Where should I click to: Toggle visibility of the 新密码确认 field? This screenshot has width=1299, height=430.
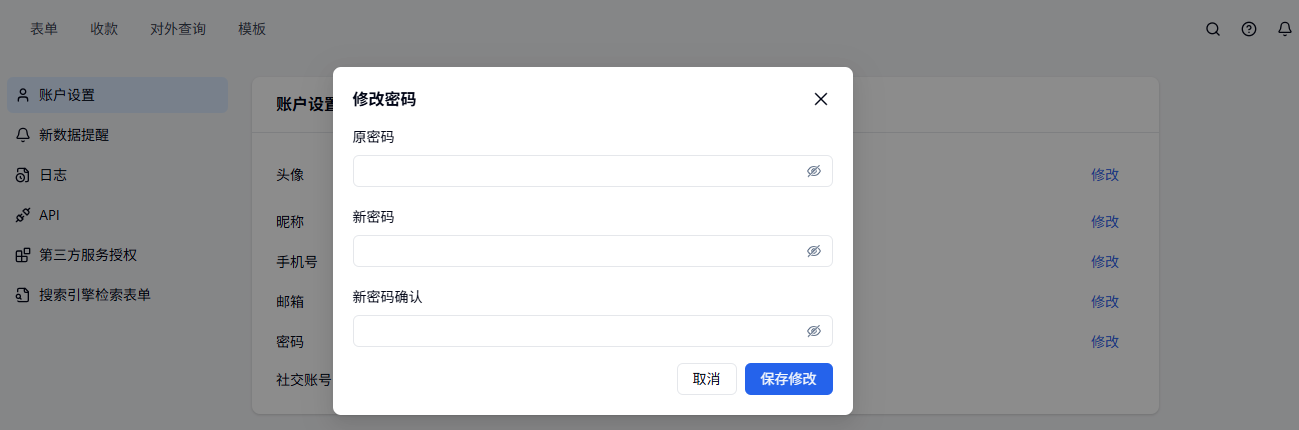(814, 331)
